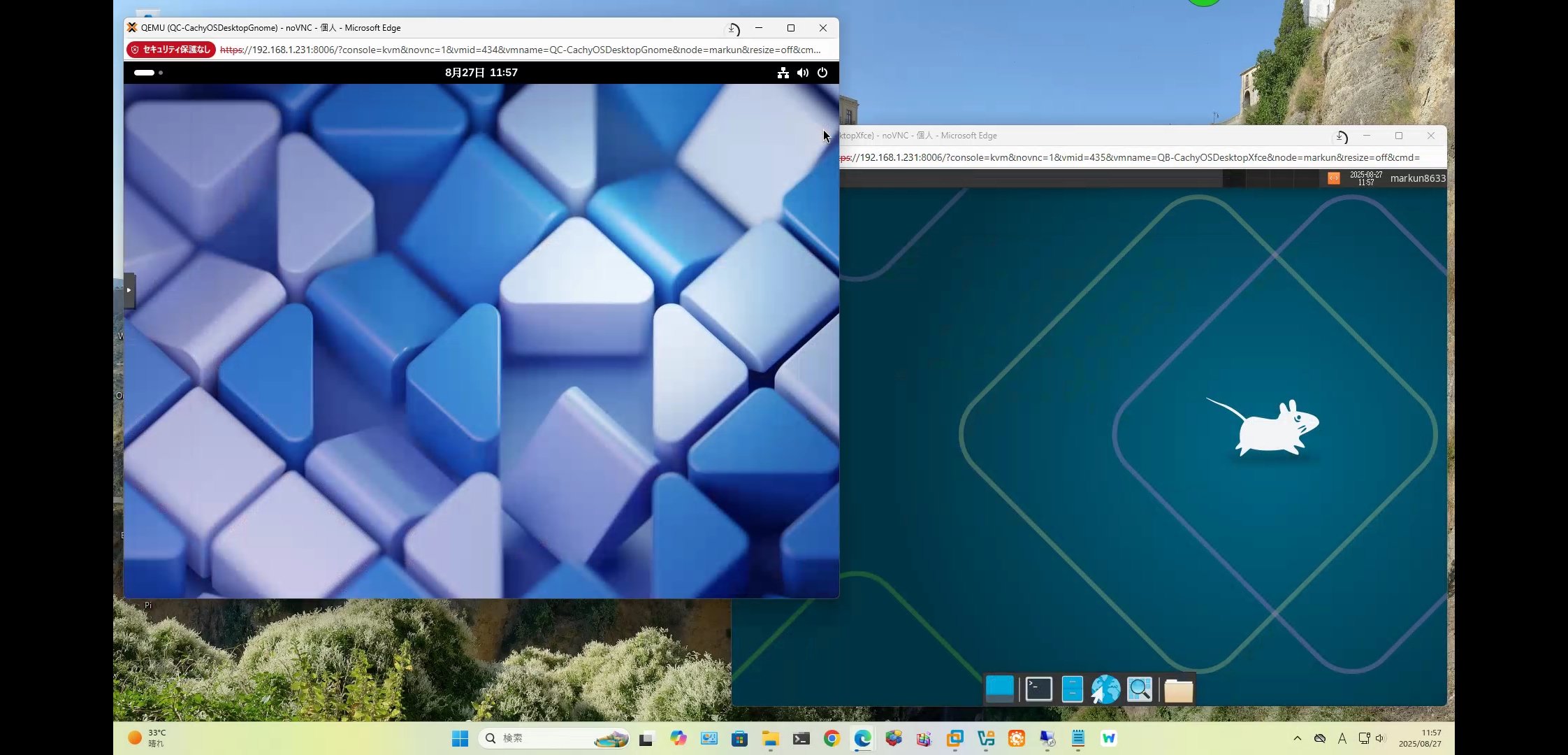The image size is (1568, 755).
Task: Toggle the IME input mode A indicator
Action: (x=1342, y=738)
